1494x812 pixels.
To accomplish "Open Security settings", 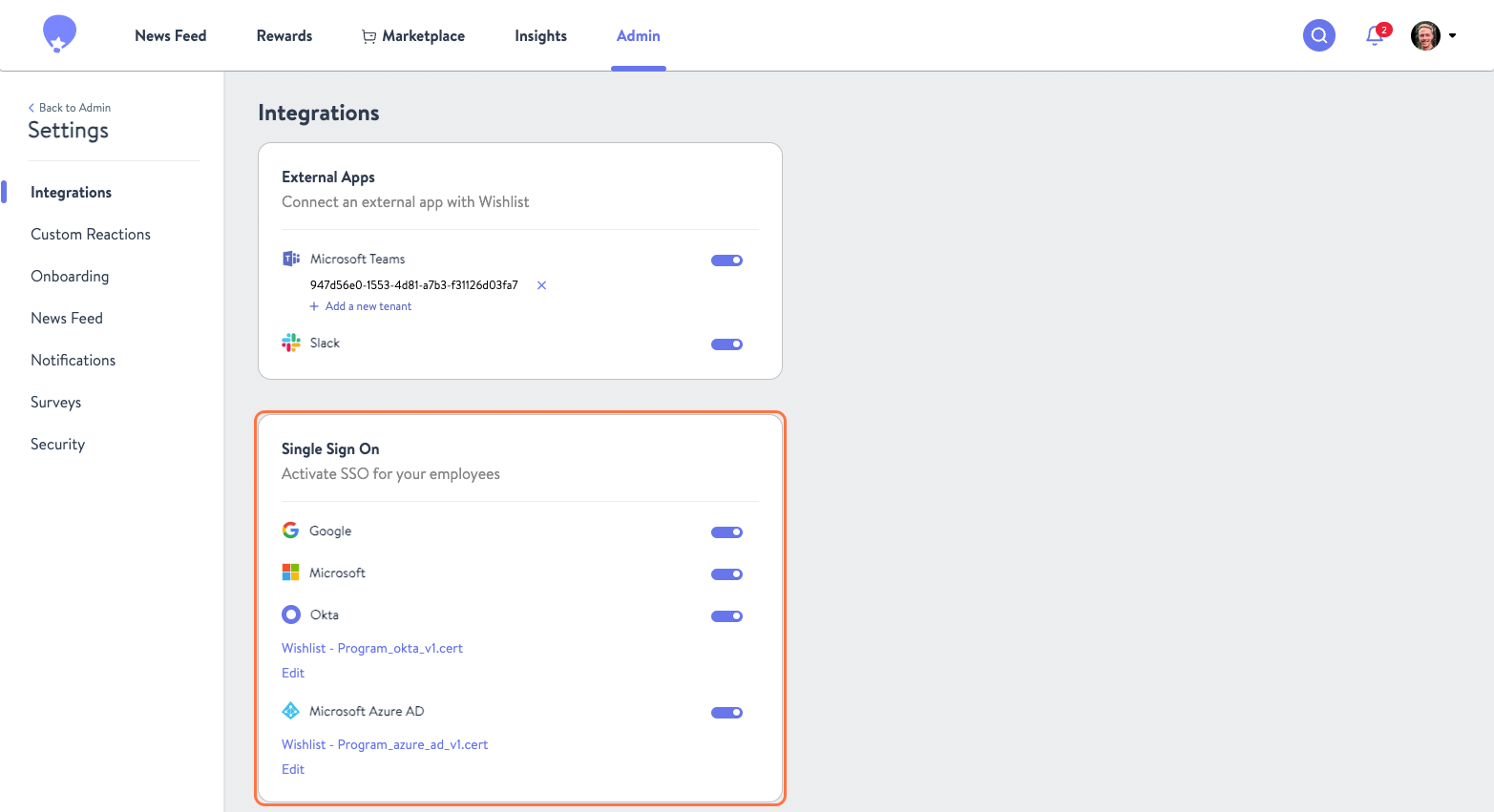I will [57, 444].
